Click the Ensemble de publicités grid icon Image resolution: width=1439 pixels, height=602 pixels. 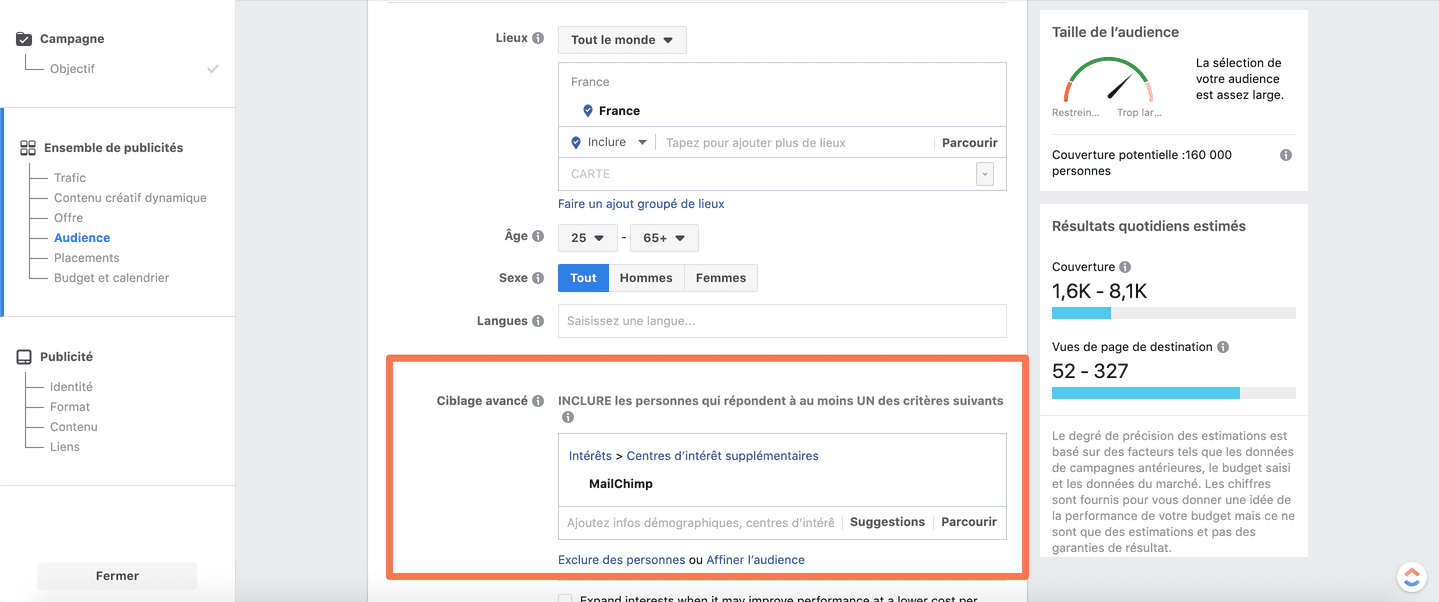click(28, 148)
